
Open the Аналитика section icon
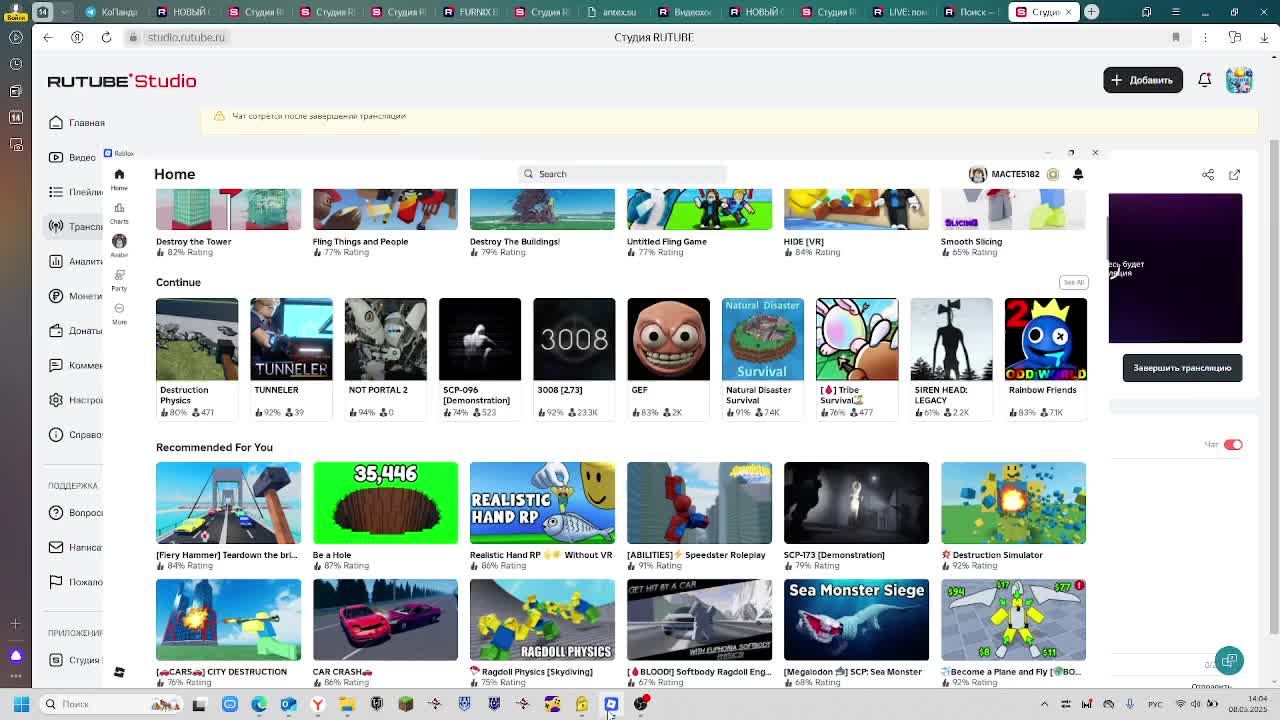(56, 261)
